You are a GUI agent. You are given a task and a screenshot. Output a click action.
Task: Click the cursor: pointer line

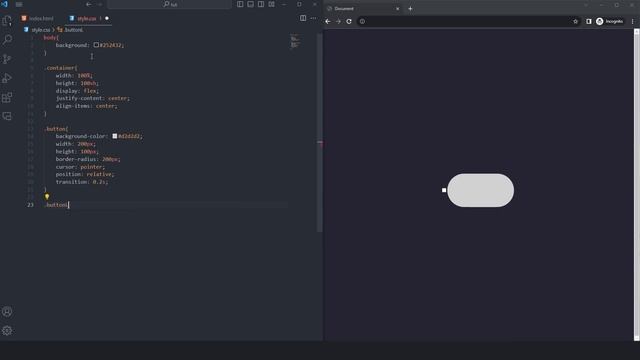coord(80,167)
